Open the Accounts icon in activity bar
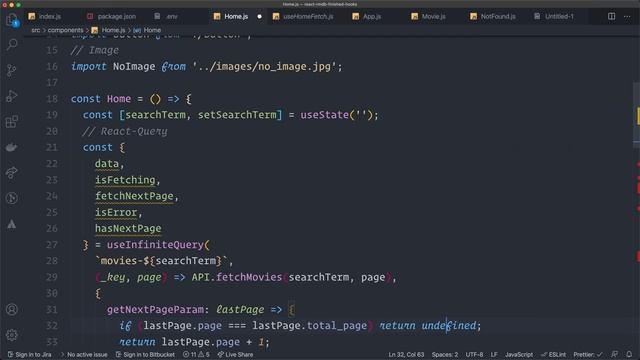640x360 pixels. pos(12,309)
